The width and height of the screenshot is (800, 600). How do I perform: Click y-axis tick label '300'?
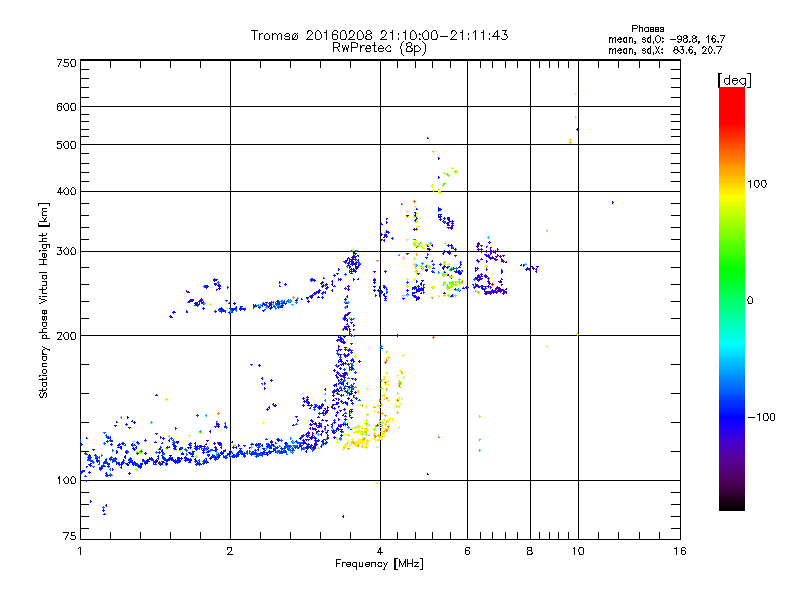click(67, 252)
